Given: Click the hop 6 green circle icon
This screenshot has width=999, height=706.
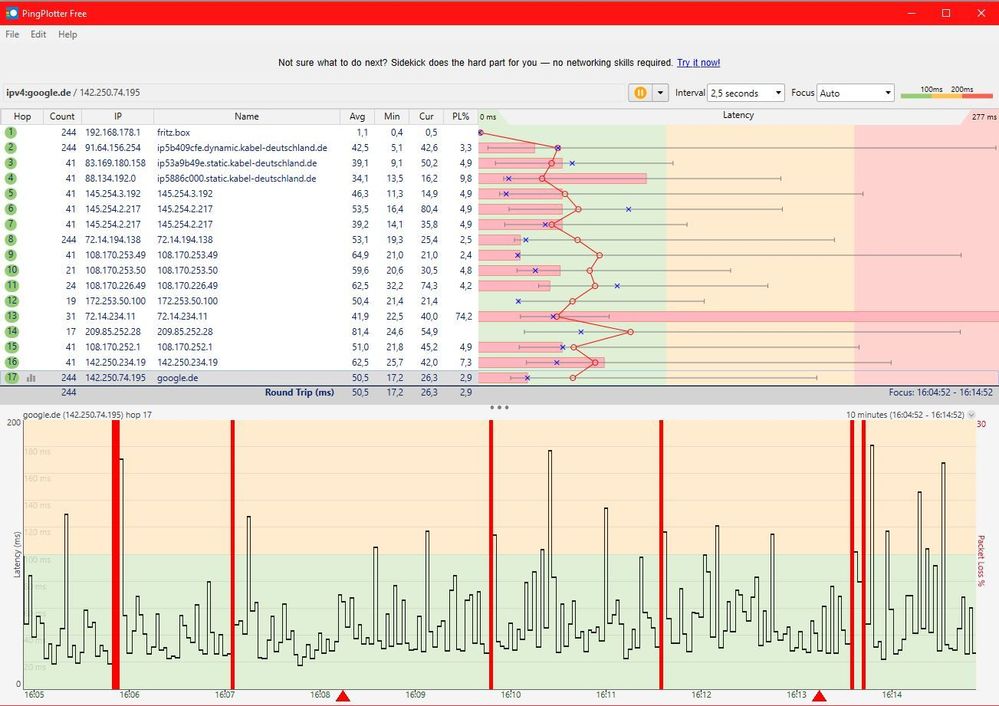Looking at the screenshot, I should (11, 209).
